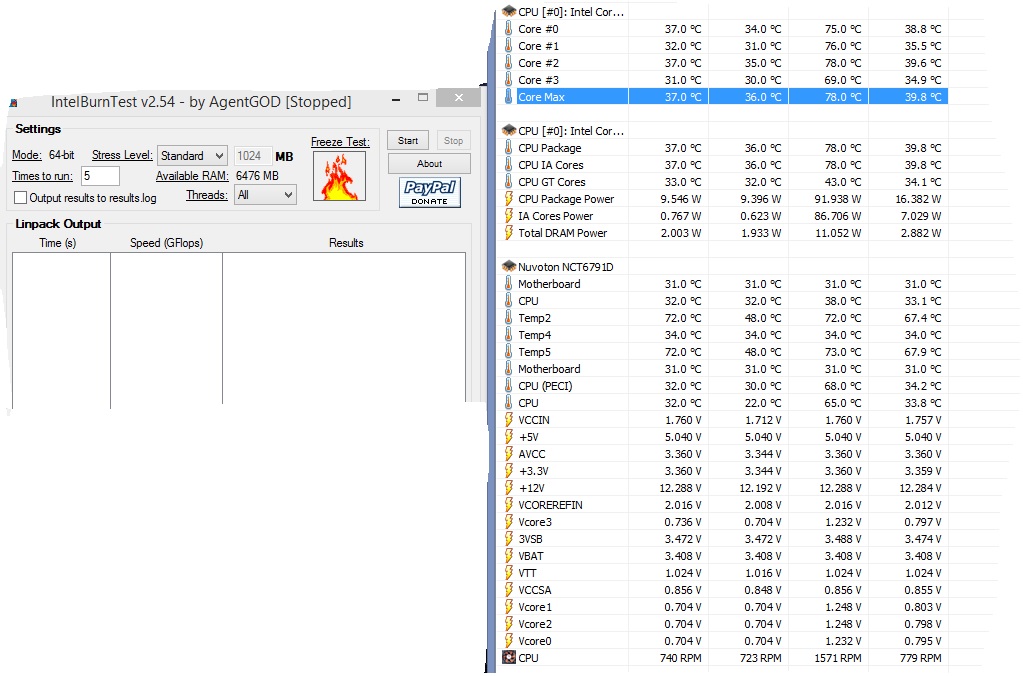
Task: Open the About dialog in IntelBurnTest
Action: pyautogui.click(x=429, y=164)
